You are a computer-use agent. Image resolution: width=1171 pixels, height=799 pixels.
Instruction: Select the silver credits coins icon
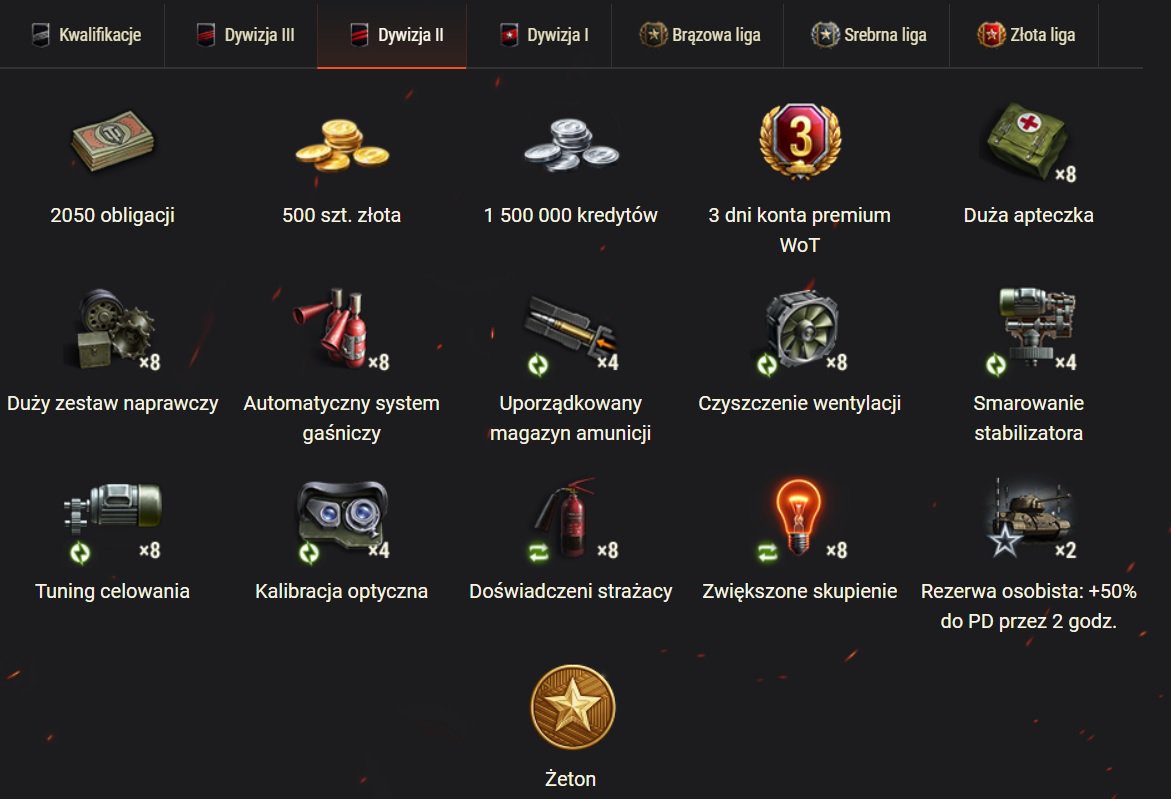(571, 144)
